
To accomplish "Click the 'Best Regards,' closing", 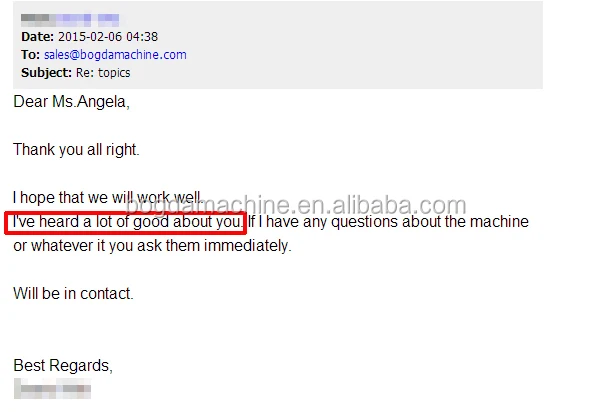I will 63,366.
